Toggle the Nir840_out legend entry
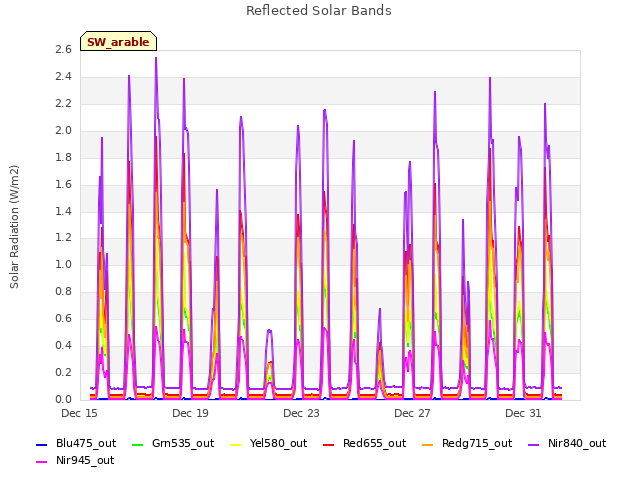 567,443
